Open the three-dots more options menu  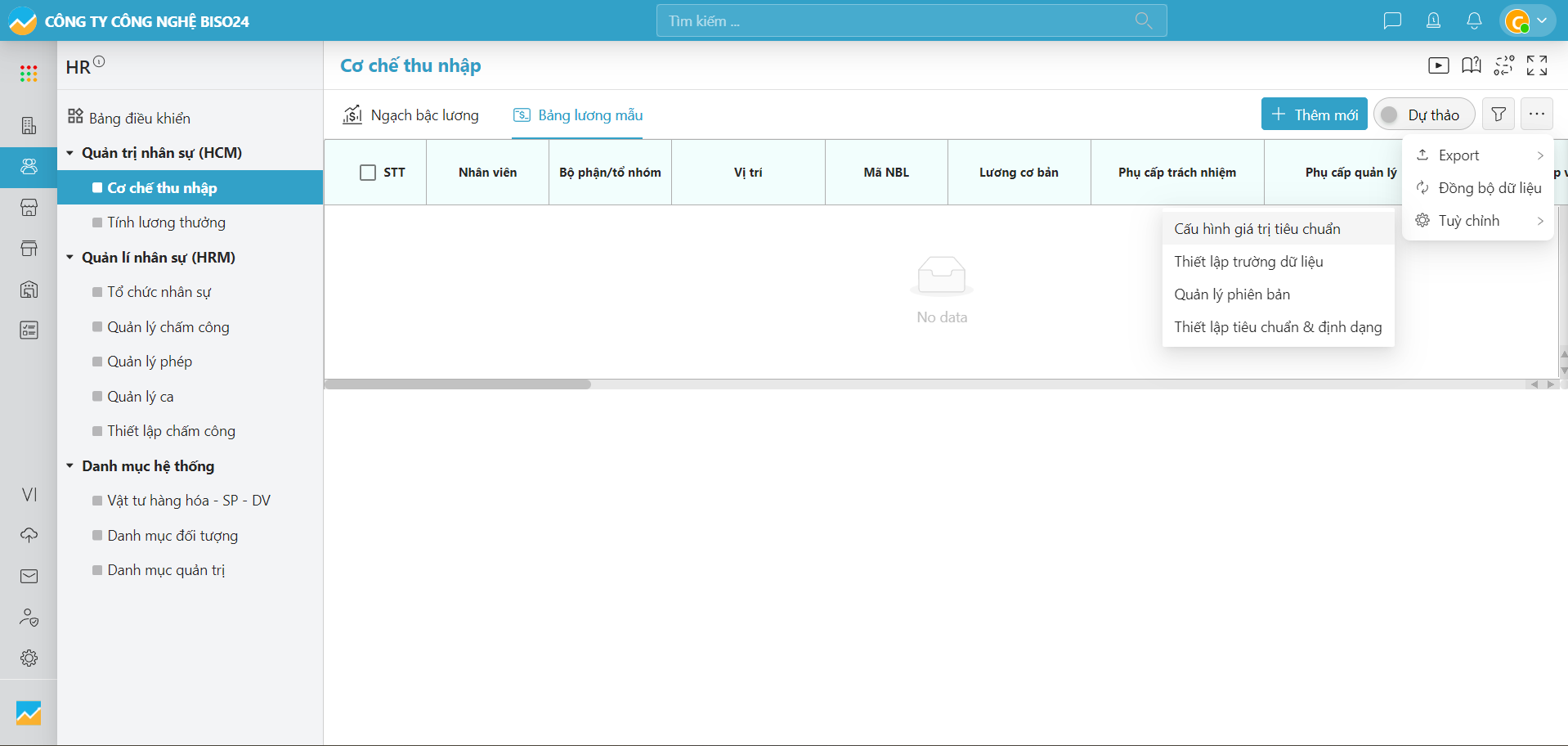tap(1537, 115)
